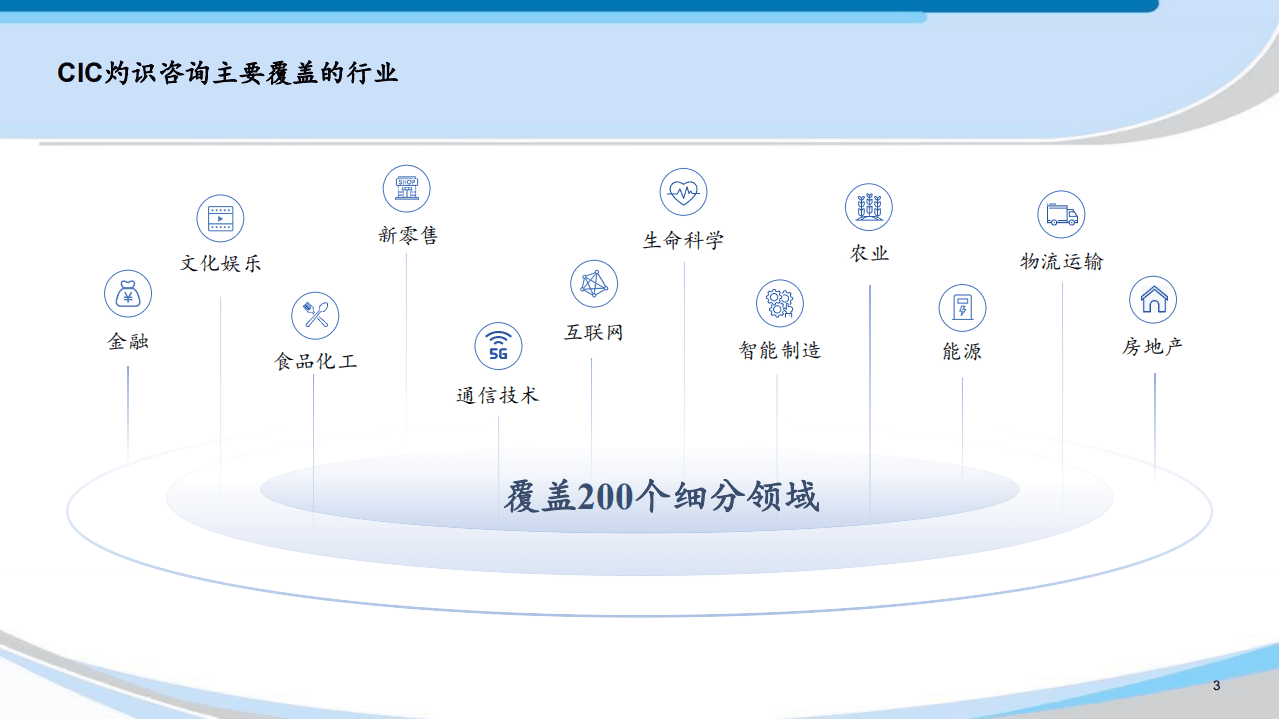Select the 互联网 text label
1279x719 pixels.
[x=596, y=332]
